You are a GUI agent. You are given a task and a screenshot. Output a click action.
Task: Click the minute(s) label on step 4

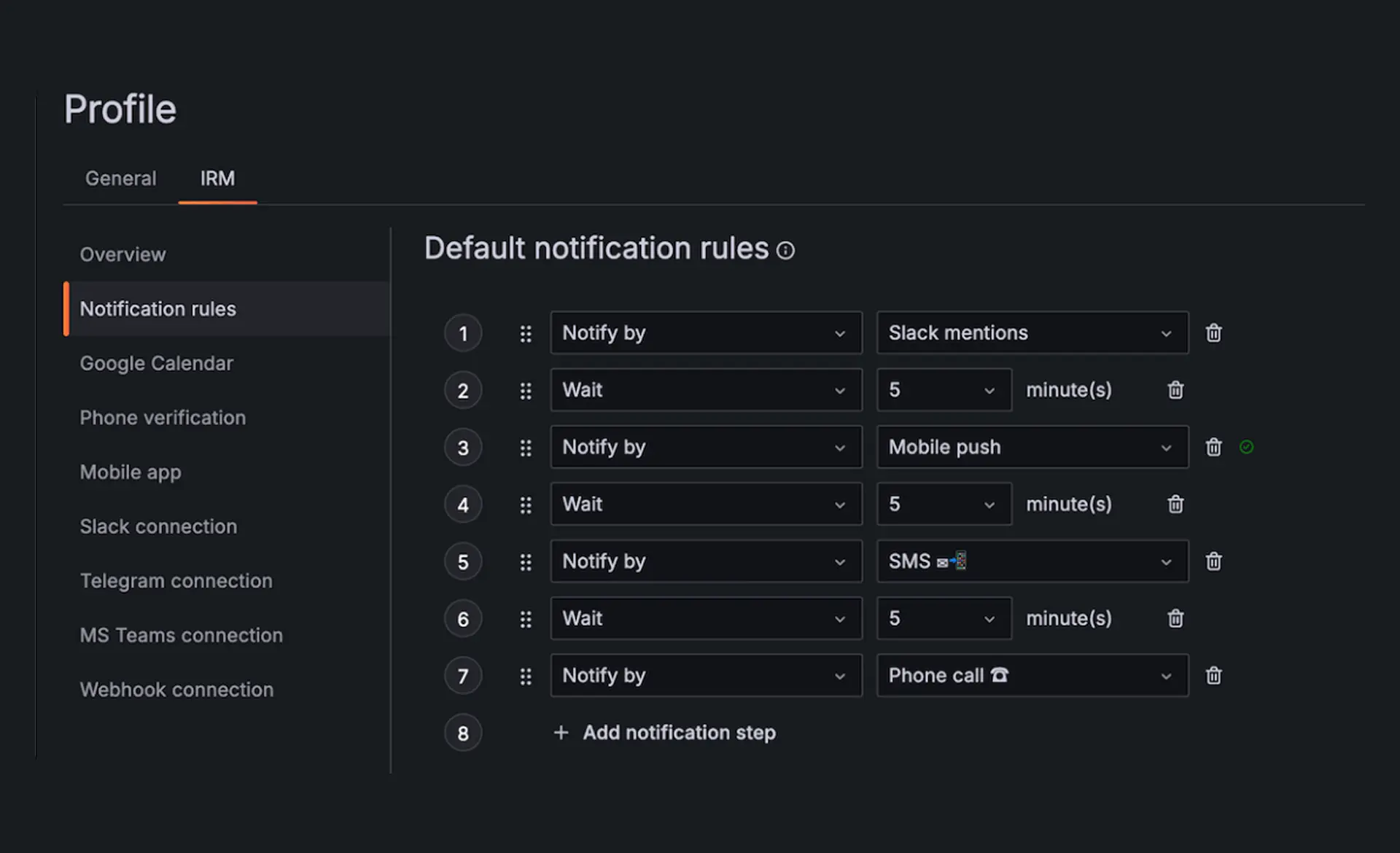[x=1069, y=505]
